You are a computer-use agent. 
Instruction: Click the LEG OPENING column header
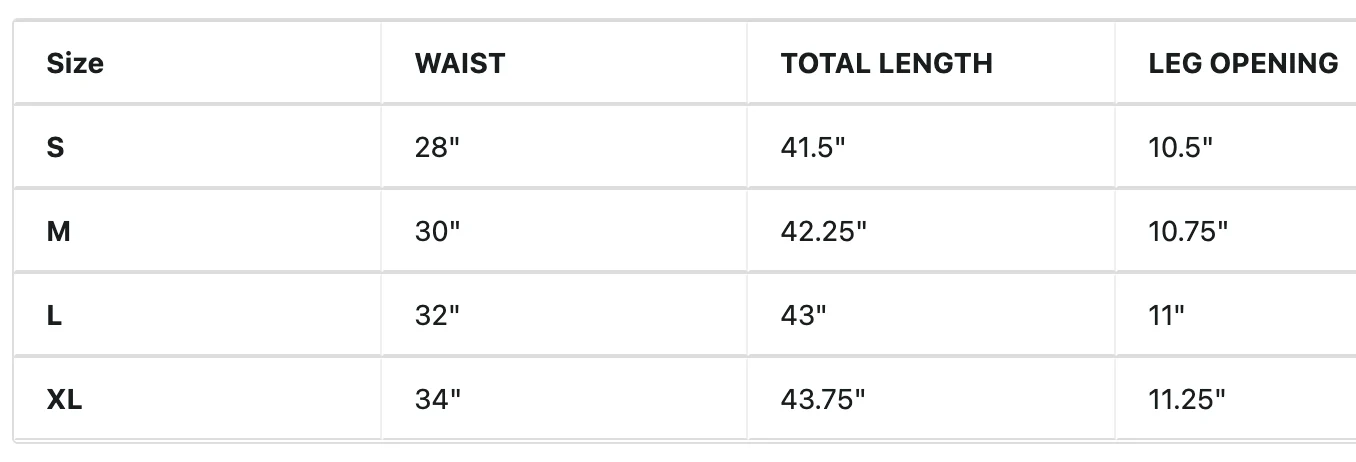tap(1244, 64)
